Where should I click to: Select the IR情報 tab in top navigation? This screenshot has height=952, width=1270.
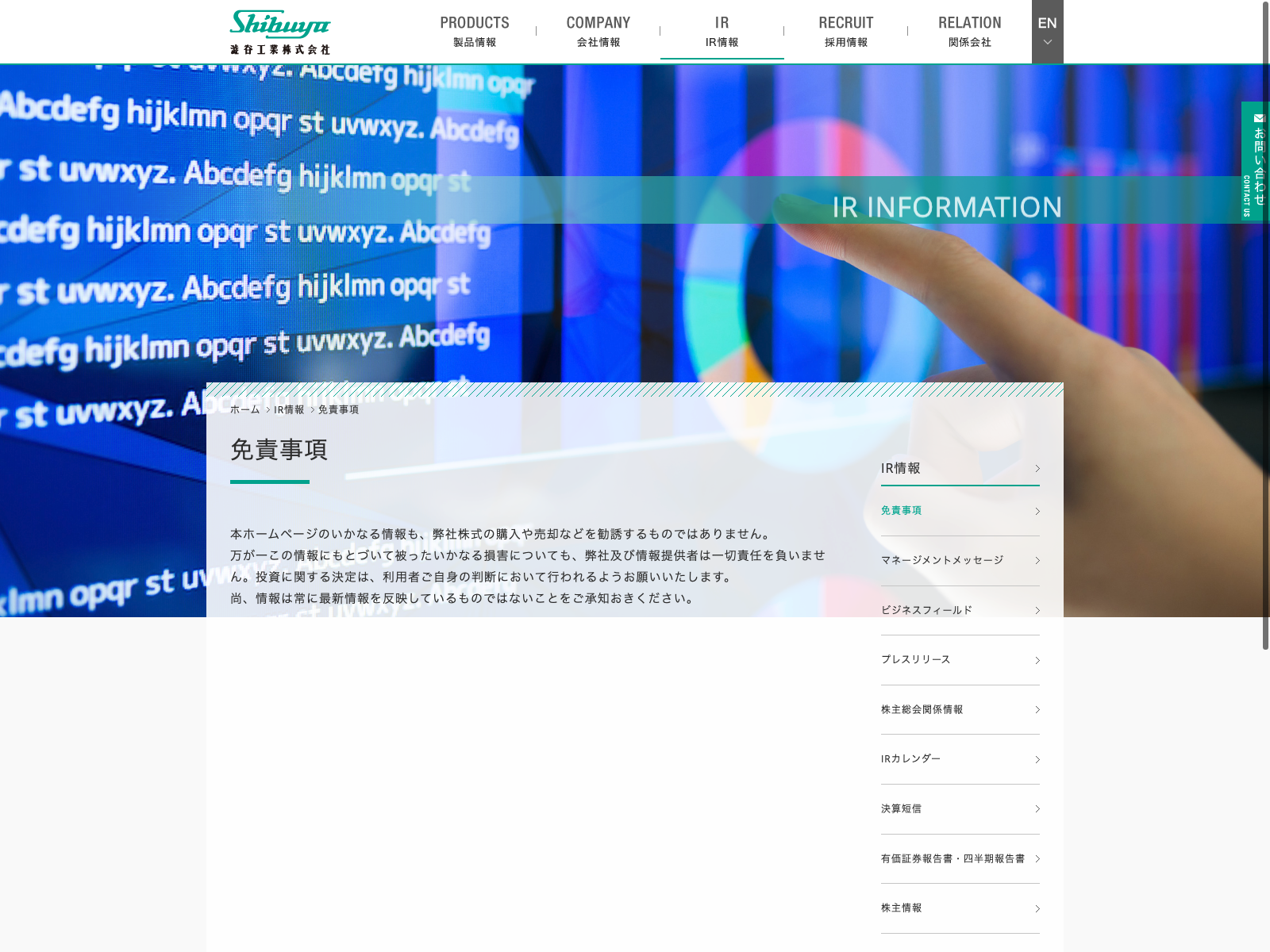[x=722, y=32]
